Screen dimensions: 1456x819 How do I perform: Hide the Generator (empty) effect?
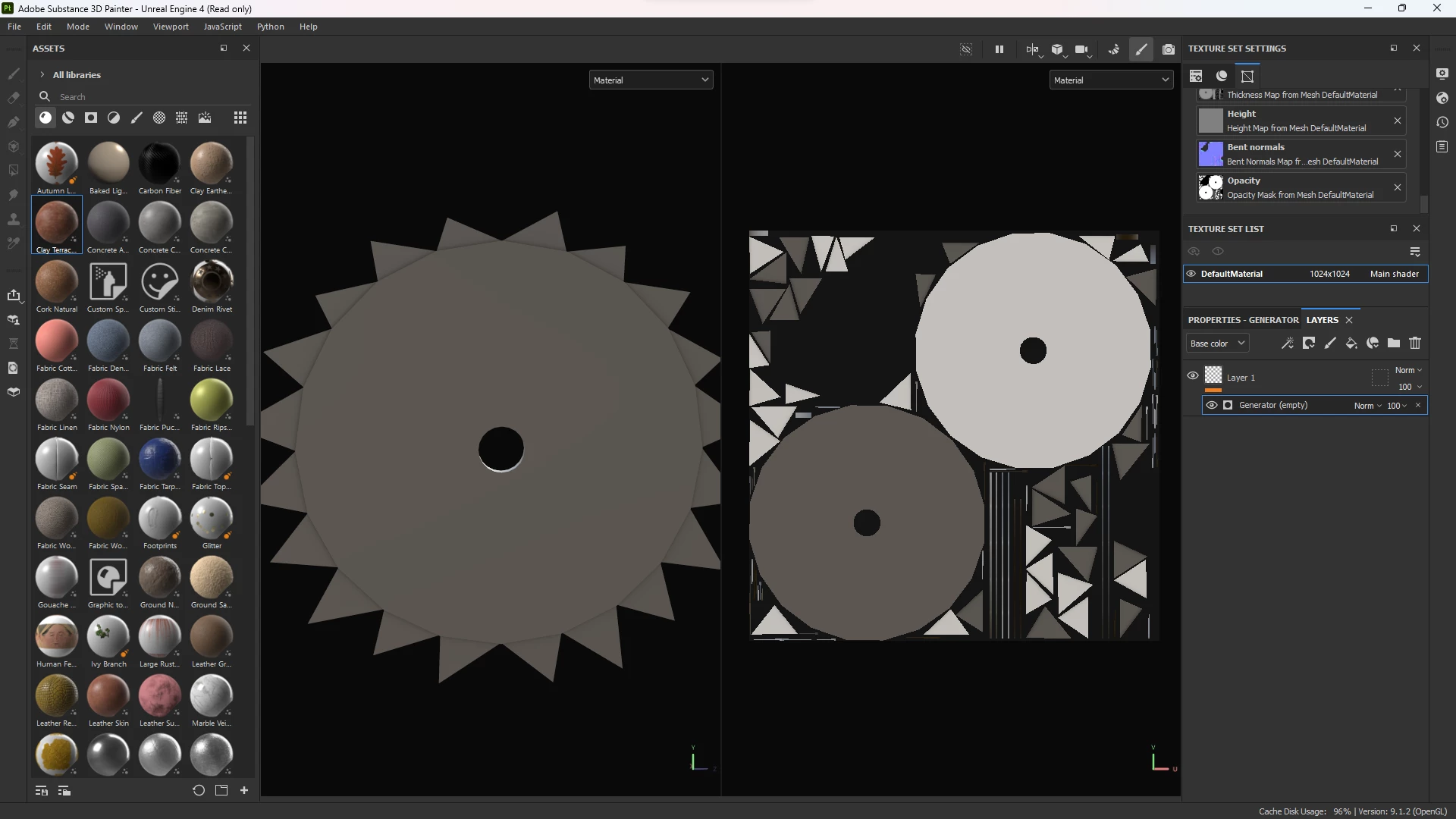click(1212, 405)
